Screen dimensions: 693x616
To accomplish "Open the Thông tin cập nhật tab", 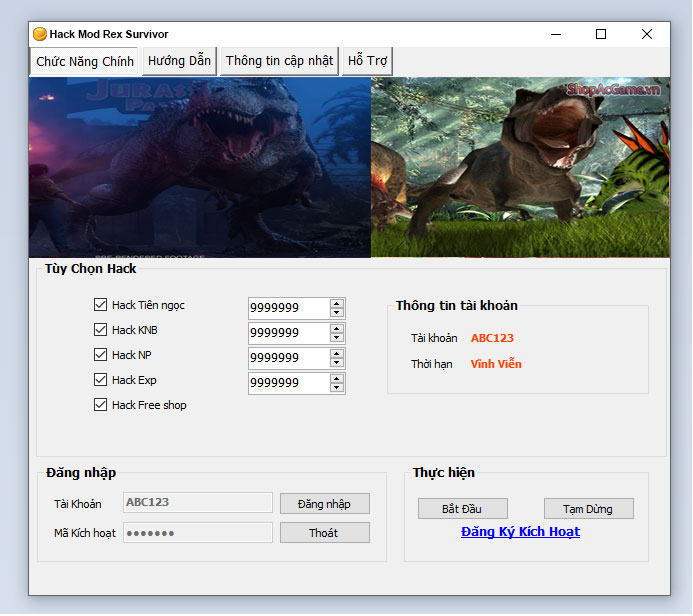I will tap(279, 61).
